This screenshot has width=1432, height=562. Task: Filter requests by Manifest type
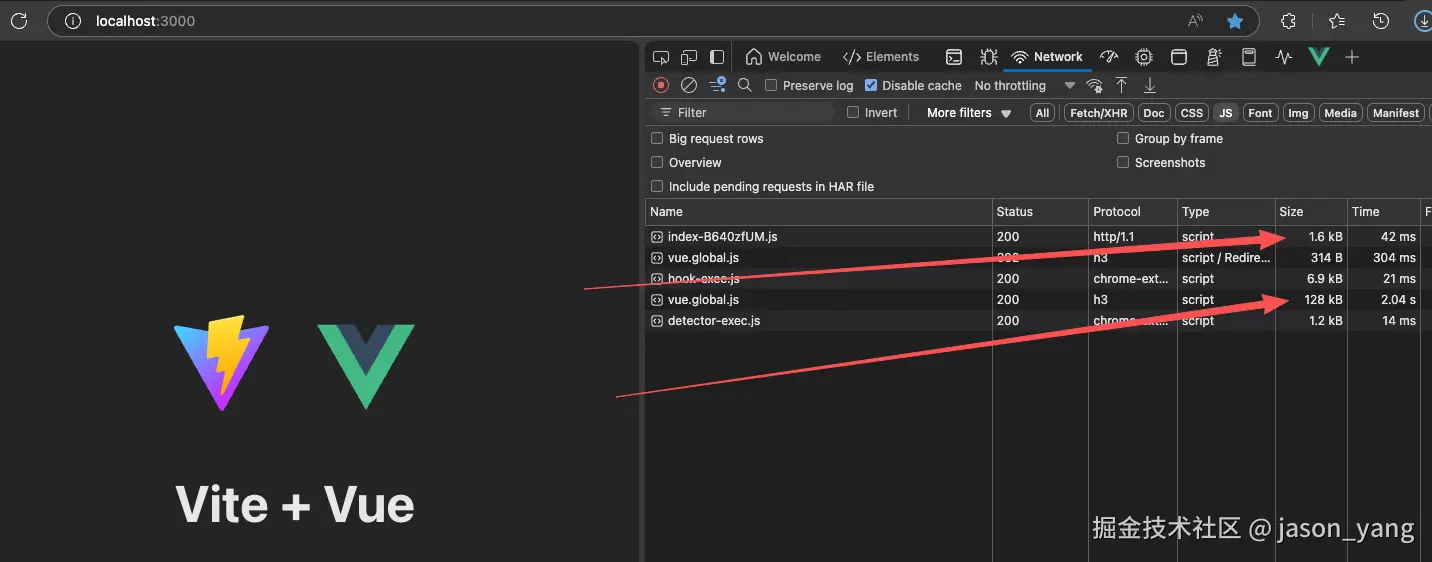[1396, 113]
